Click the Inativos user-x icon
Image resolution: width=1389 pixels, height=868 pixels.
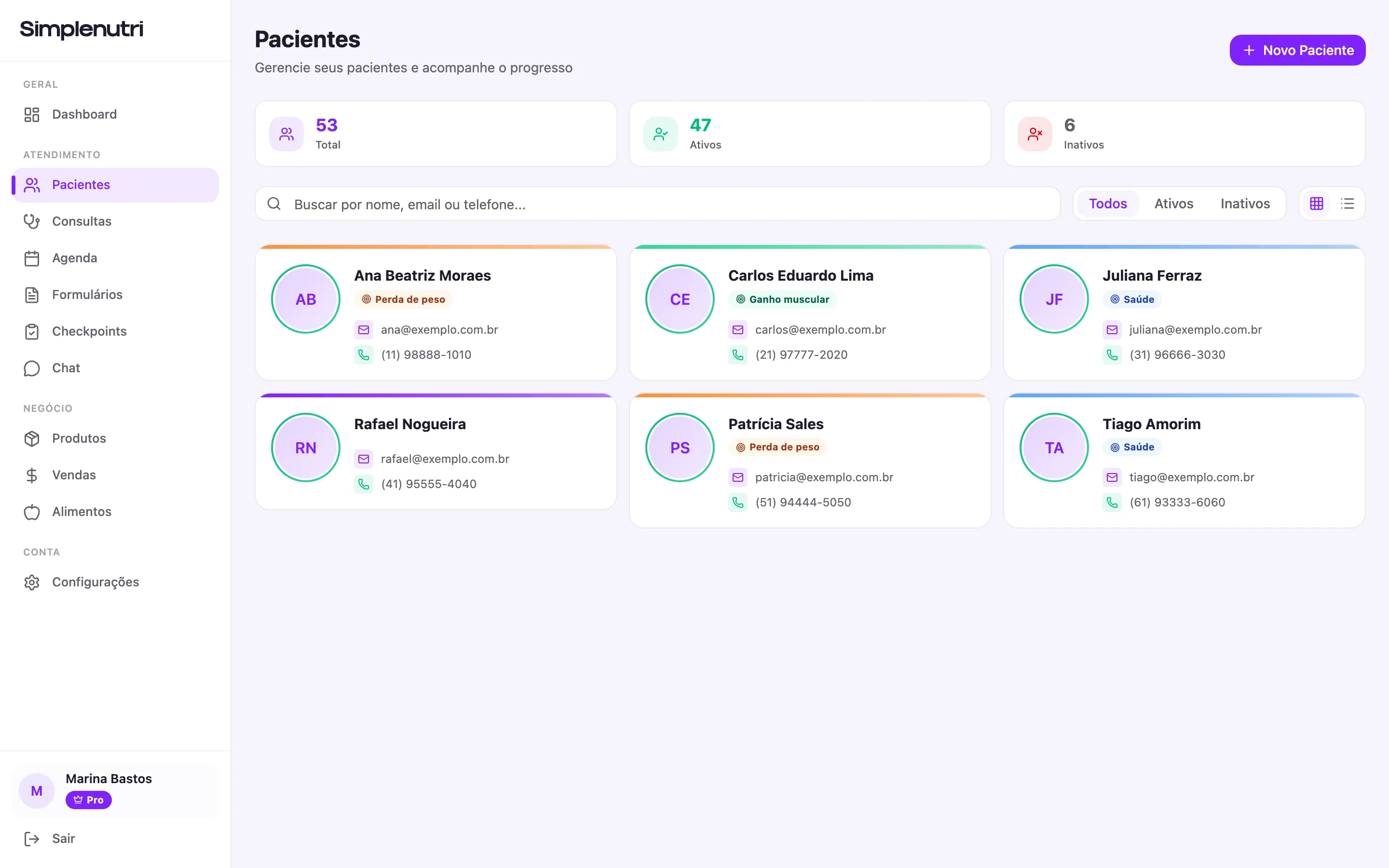pyautogui.click(x=1035, y=134)
